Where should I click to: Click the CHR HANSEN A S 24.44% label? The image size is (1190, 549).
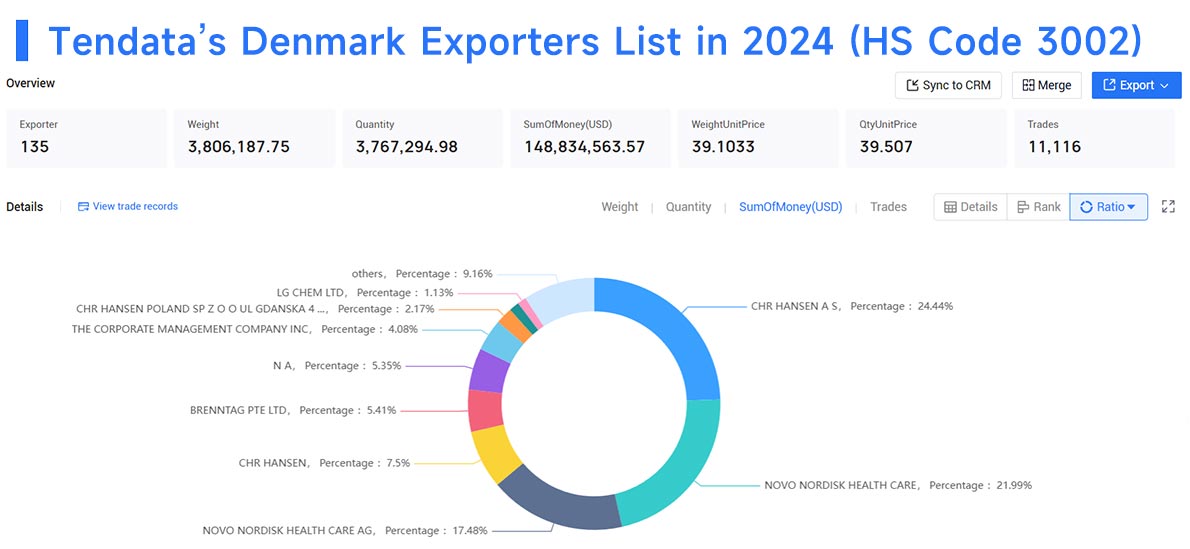852,307
